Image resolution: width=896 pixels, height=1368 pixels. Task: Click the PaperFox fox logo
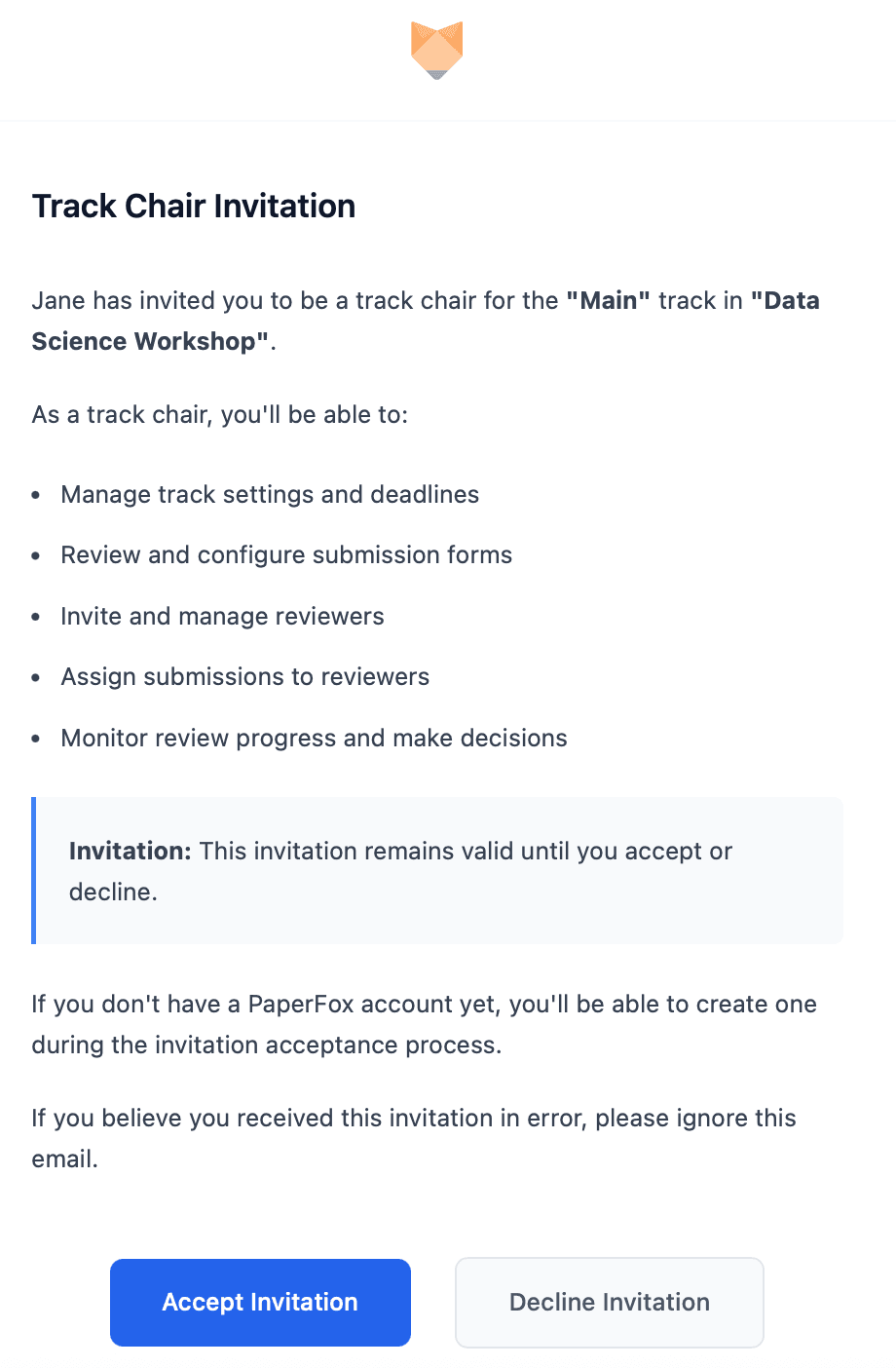point(436,50)
